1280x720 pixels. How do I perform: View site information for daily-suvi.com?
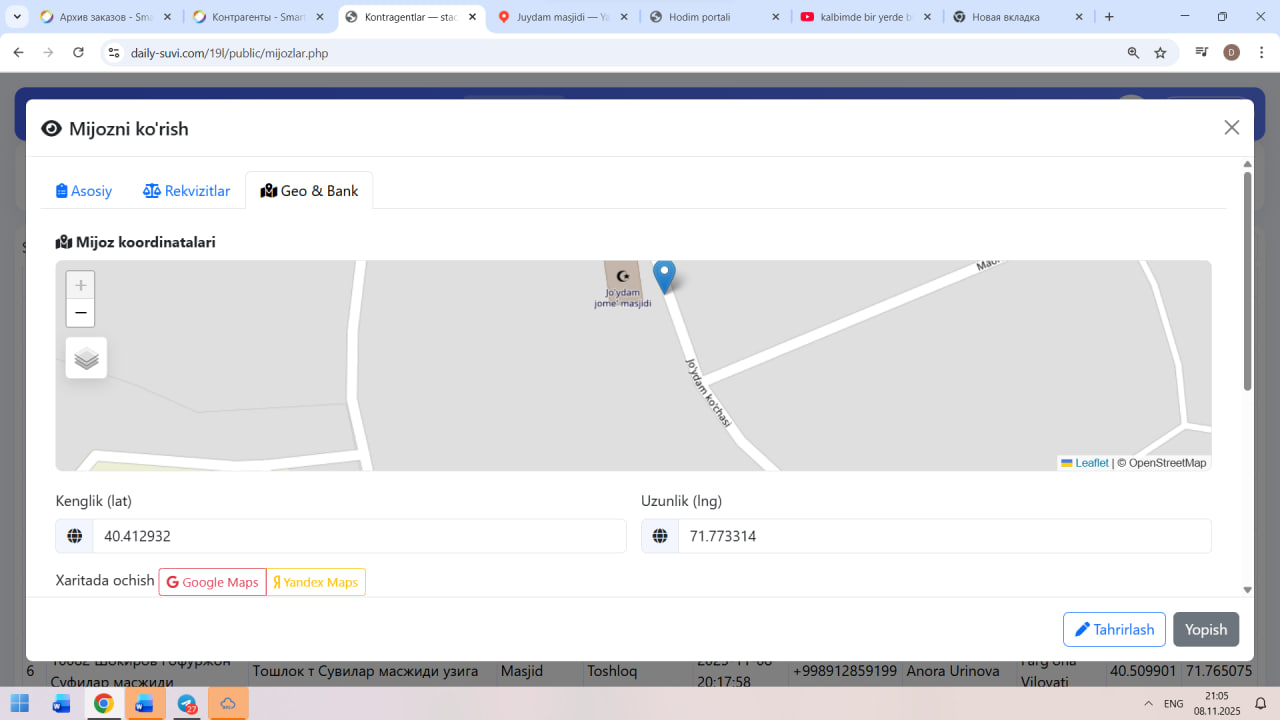coord(114,53)
